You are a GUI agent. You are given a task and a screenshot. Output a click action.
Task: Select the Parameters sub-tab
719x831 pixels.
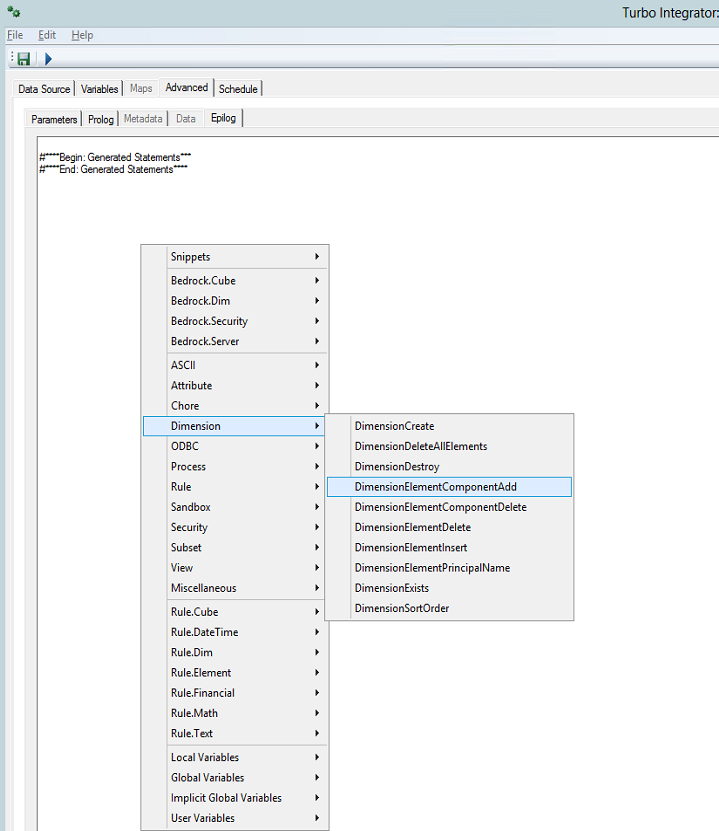[54, 119]
